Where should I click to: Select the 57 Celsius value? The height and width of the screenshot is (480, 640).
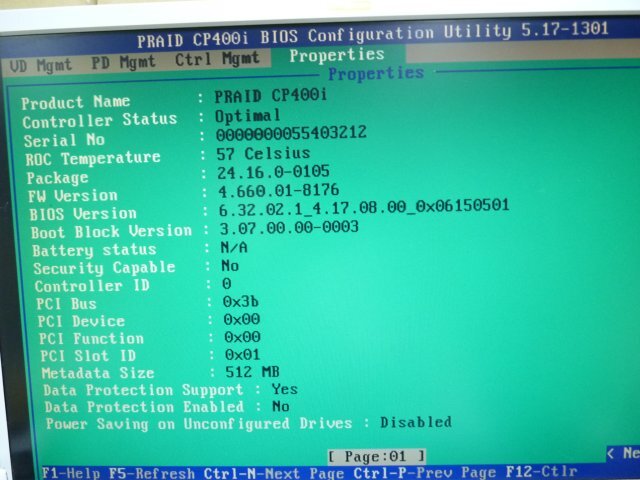coord(263,154)
